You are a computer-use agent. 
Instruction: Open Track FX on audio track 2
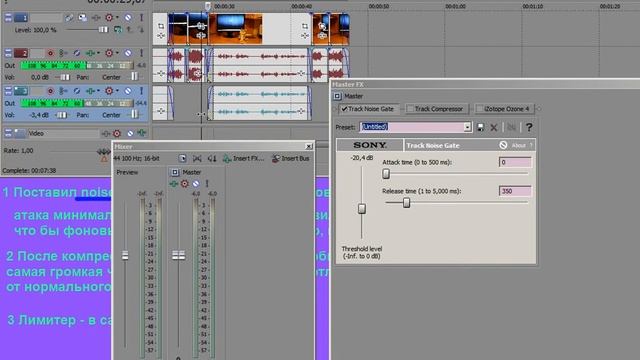point(91,53)
